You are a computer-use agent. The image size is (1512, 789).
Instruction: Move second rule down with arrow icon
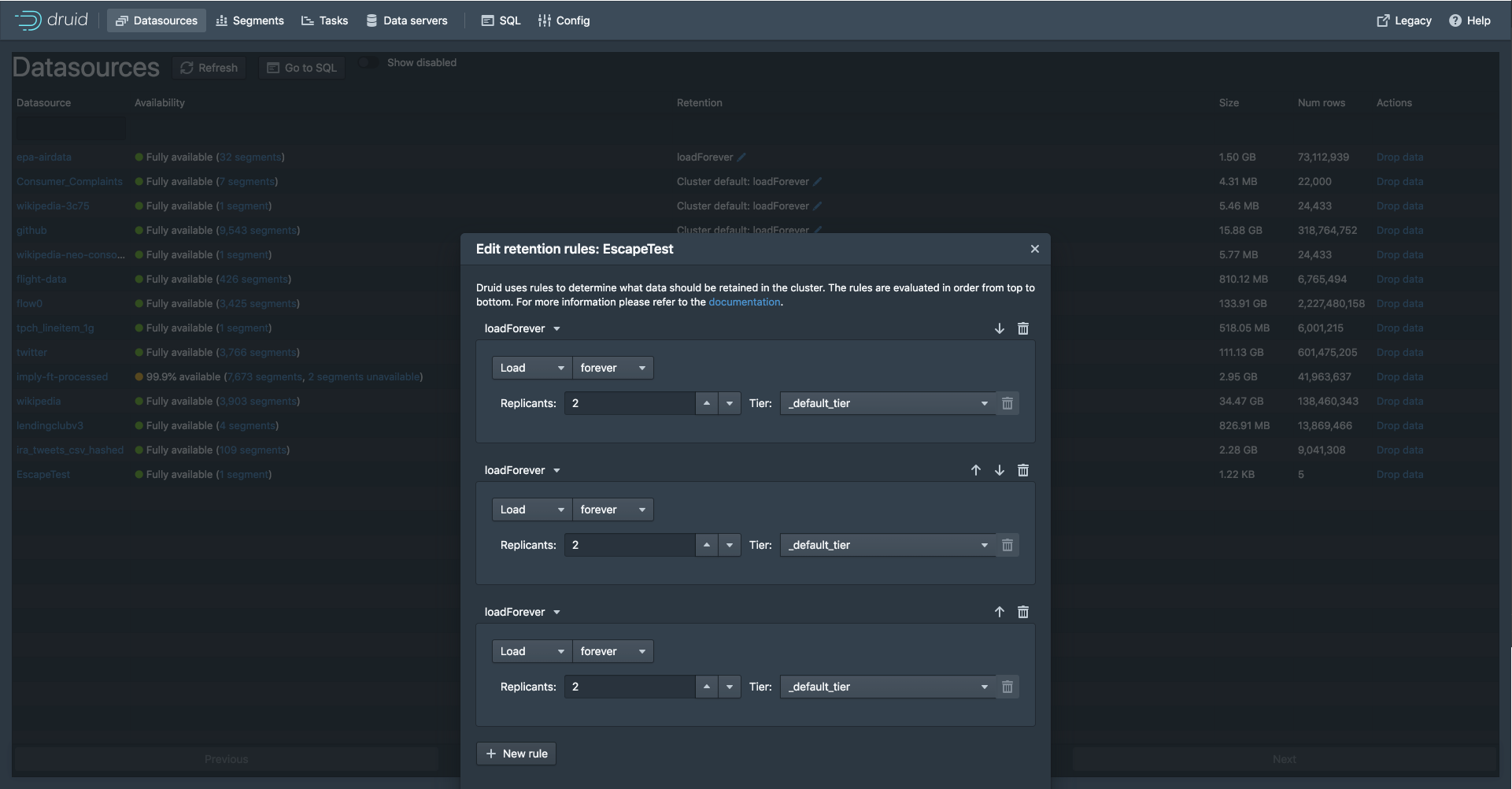[1000, 470]
